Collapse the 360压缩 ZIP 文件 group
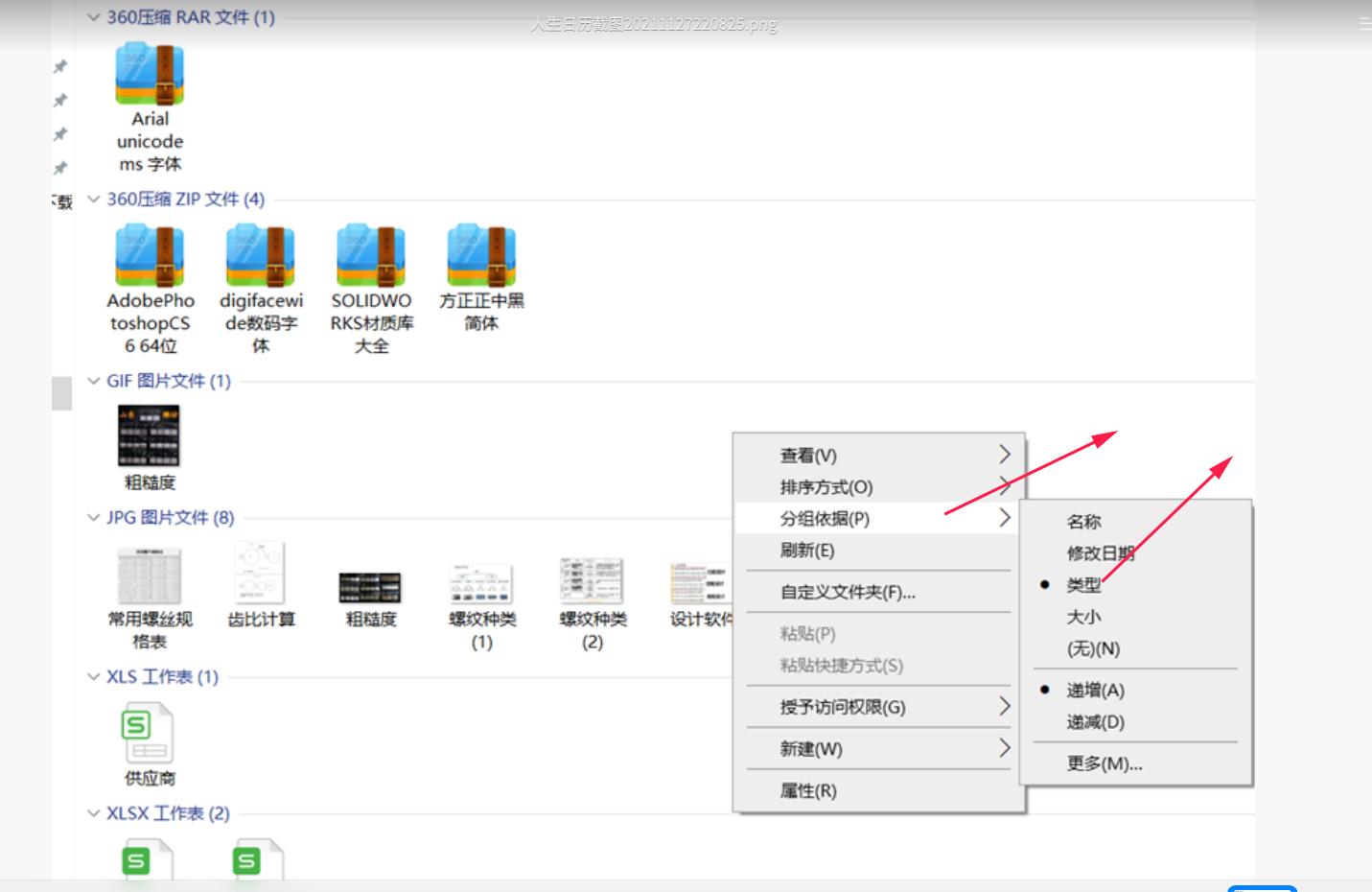Image resolution: width=1372 pixels, height=892 pixels. (93, 200)
